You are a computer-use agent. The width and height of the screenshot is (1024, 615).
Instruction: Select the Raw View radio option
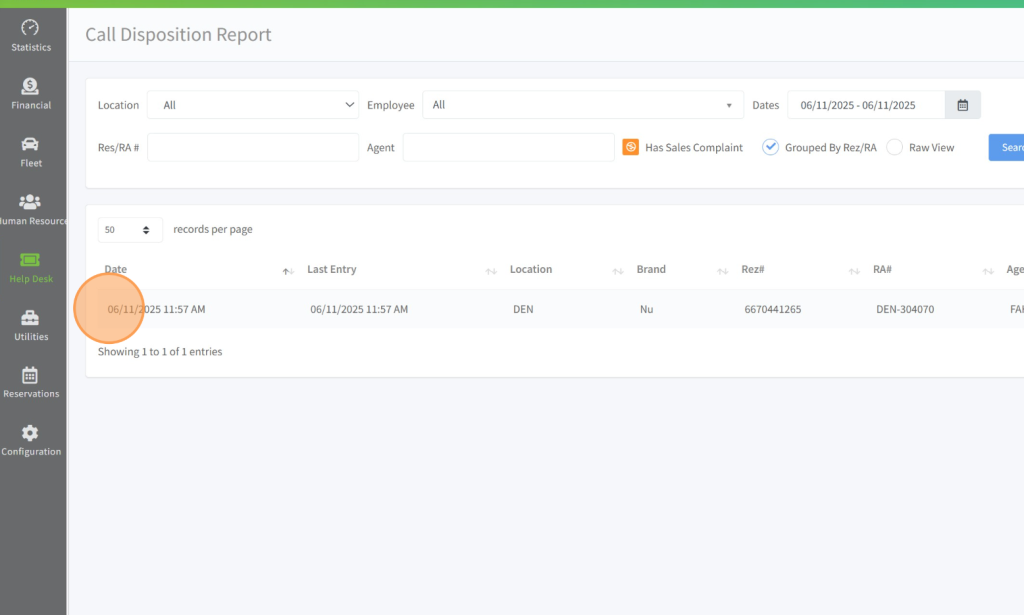click(x=894, y=147)
